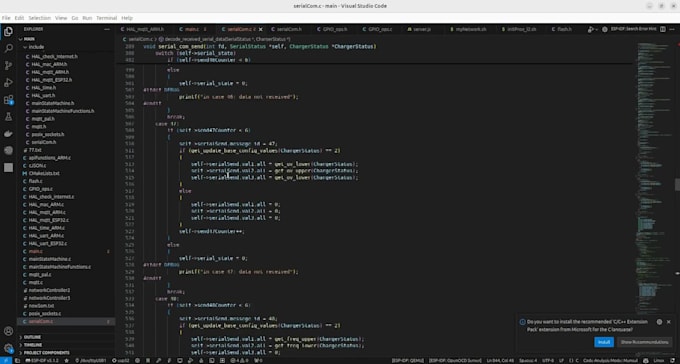Click ESP-IDF: Search Error Hint button
680x364 pixels.
click(x=633, y=29)
